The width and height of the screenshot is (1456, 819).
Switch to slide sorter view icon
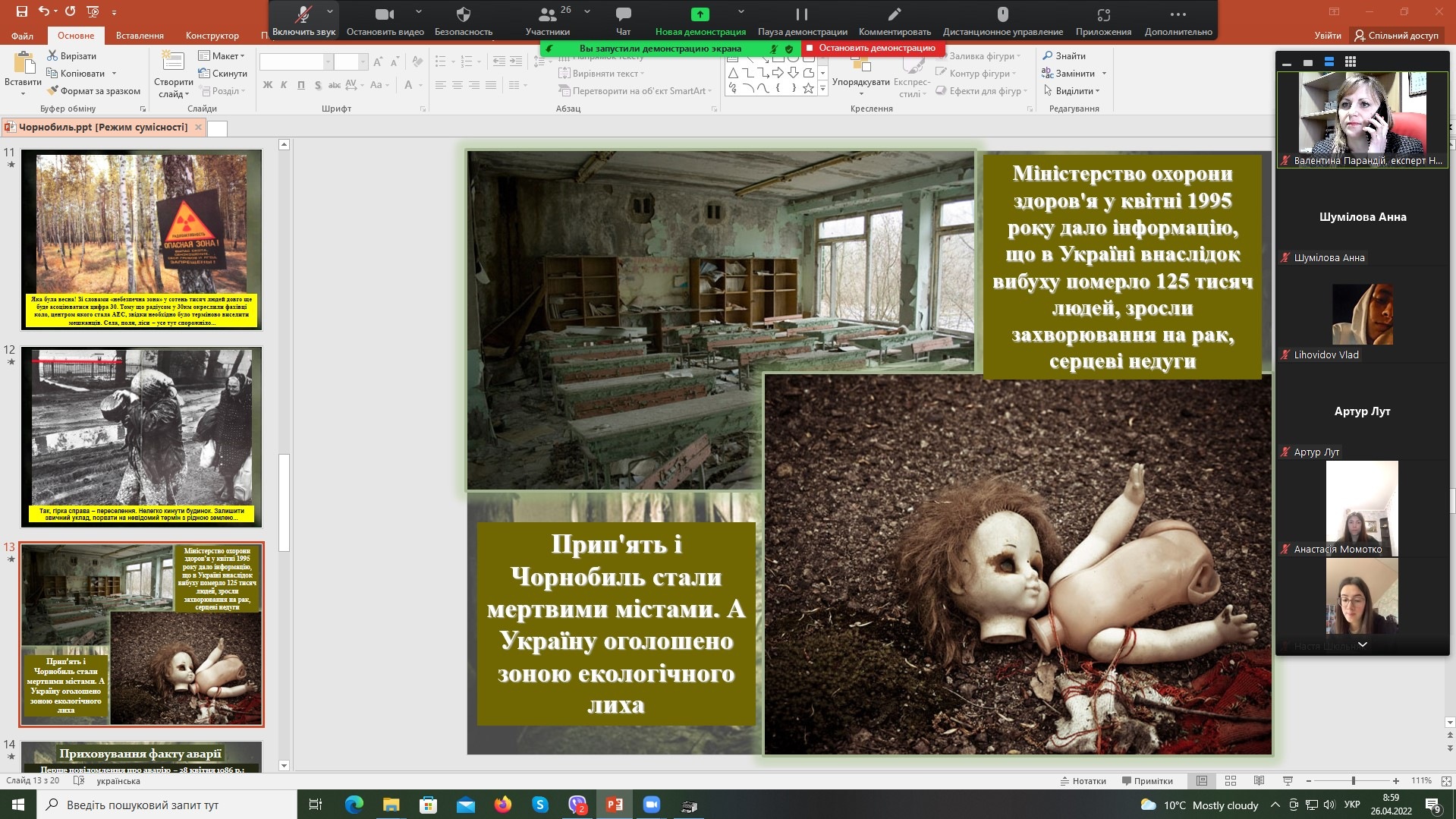(x=1231, y=780)
